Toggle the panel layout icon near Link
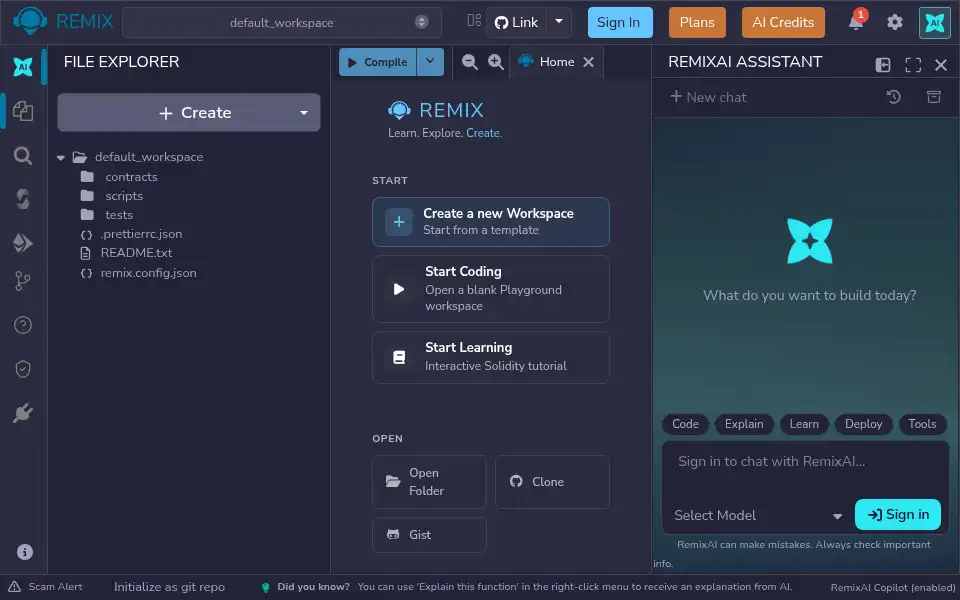 click(x=474, y=21)
